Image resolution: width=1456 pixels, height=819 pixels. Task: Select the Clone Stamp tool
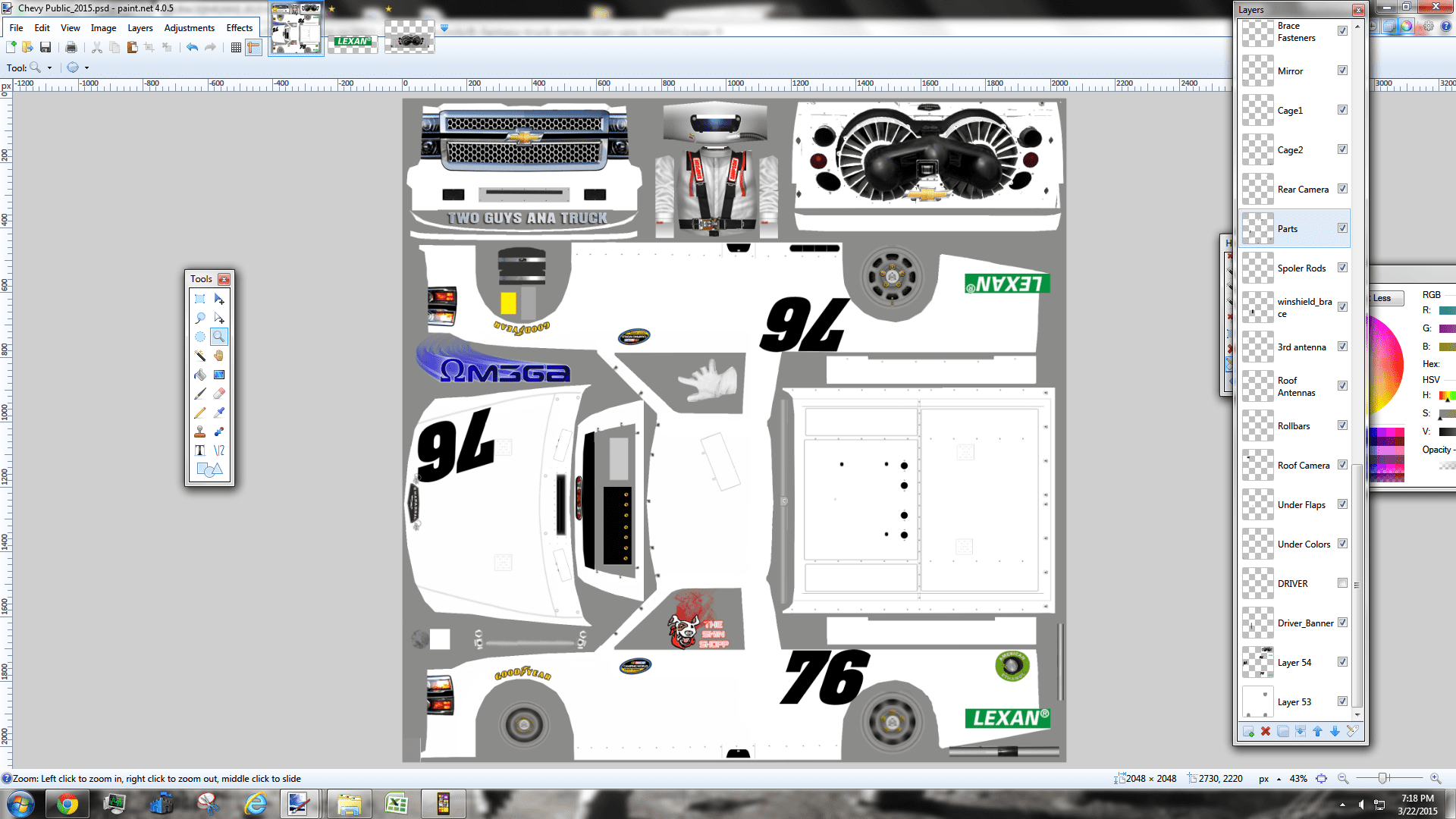click(200, 431)
